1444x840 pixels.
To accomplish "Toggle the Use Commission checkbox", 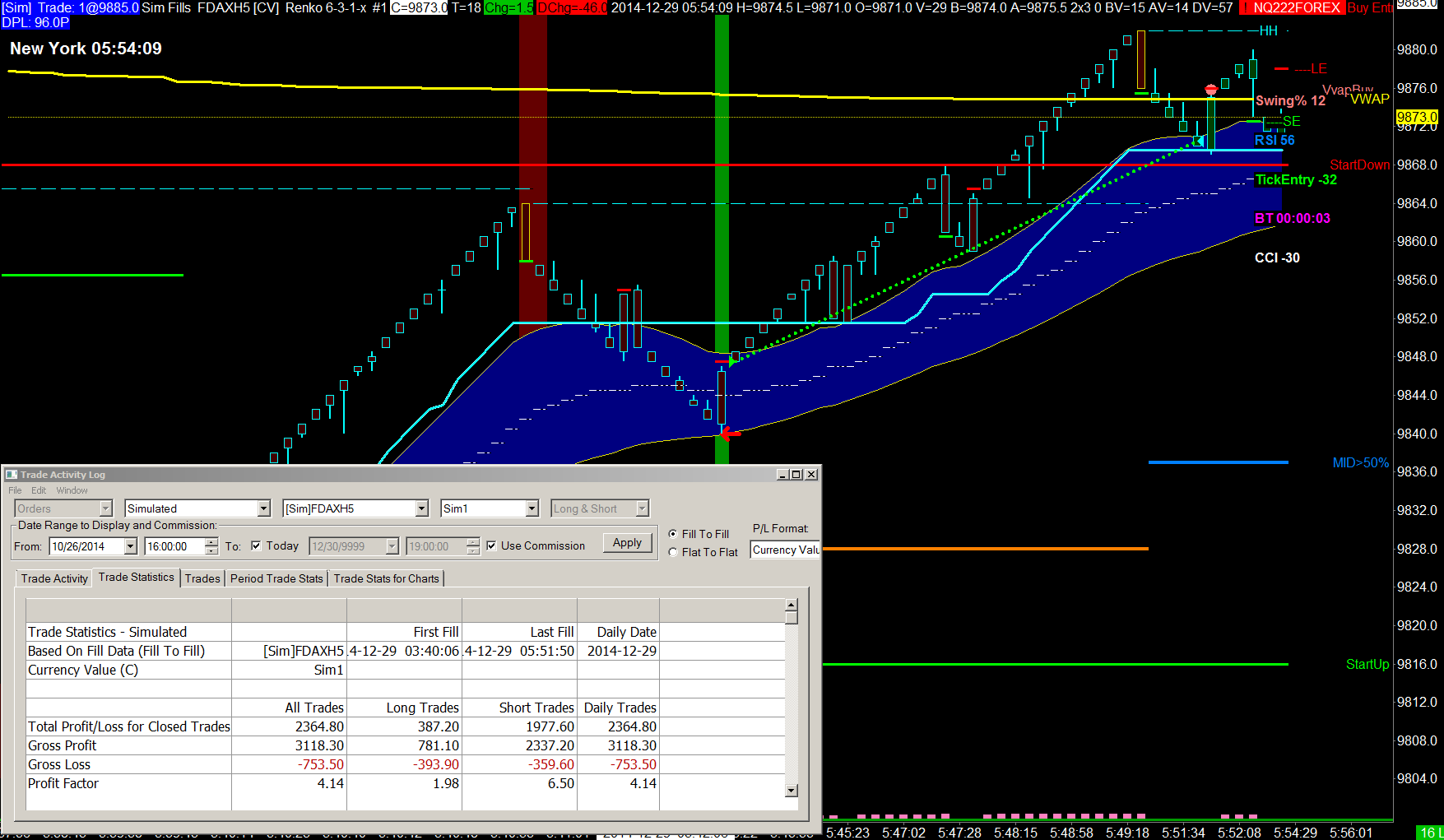I will [x=491, y=545].
